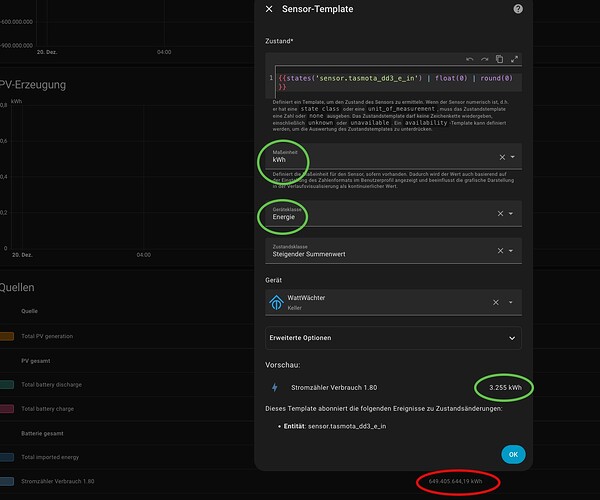Screen dimensions: 600x500
Task: Redo the template editor change
Action: [x=484, y=59]
